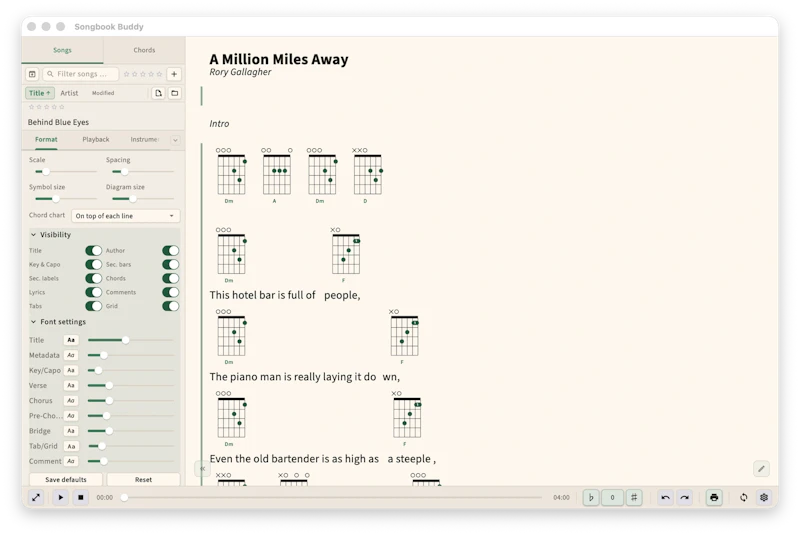Click the calendar icon beside the filter field
The height and width of the screenshot is (535, 800).
32,74
